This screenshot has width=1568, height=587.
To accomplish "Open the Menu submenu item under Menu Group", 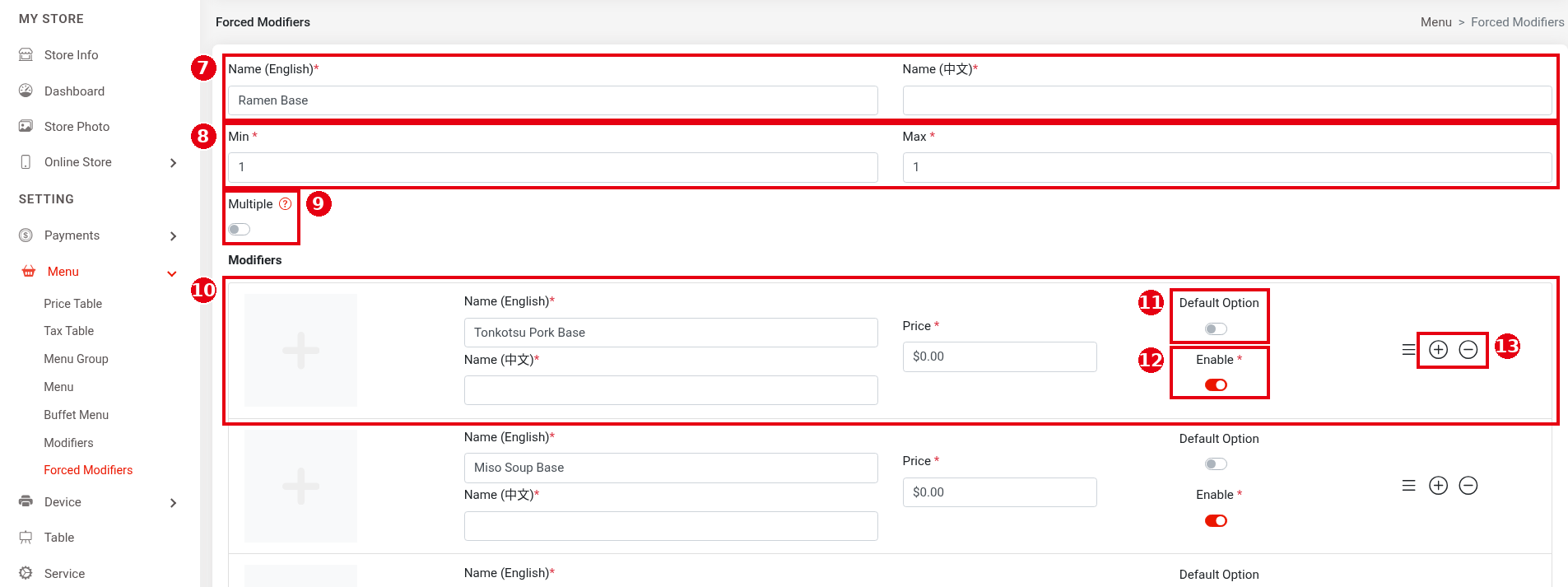I will click(58, 387).
